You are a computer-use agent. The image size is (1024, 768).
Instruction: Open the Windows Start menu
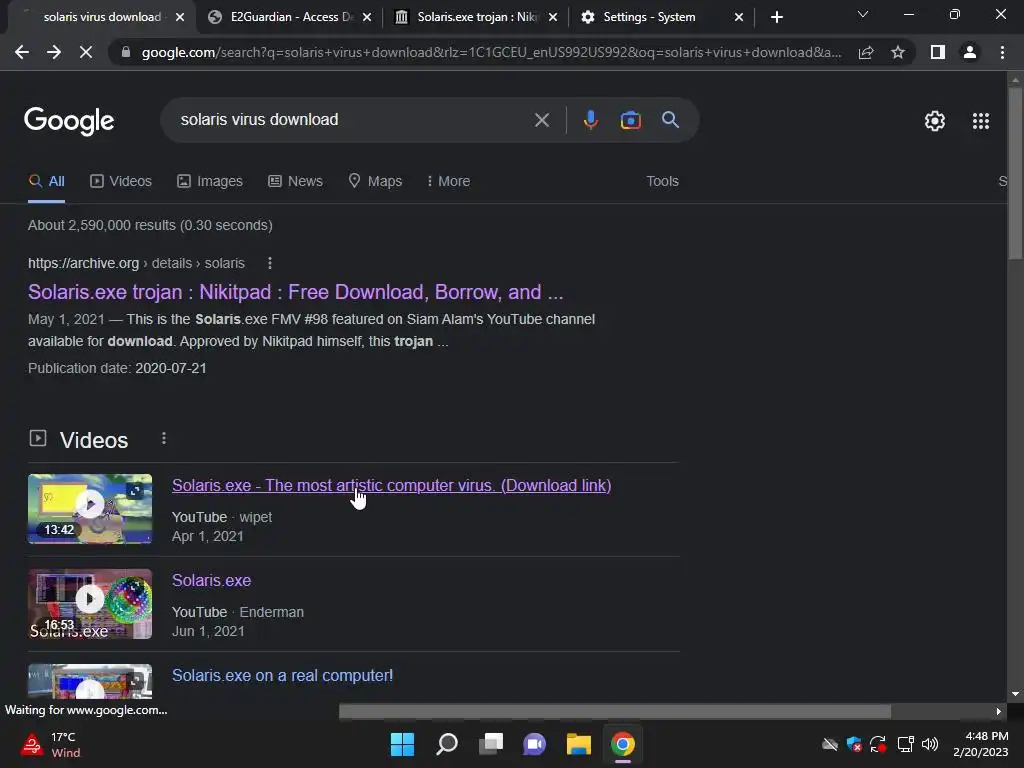point(402,744)
